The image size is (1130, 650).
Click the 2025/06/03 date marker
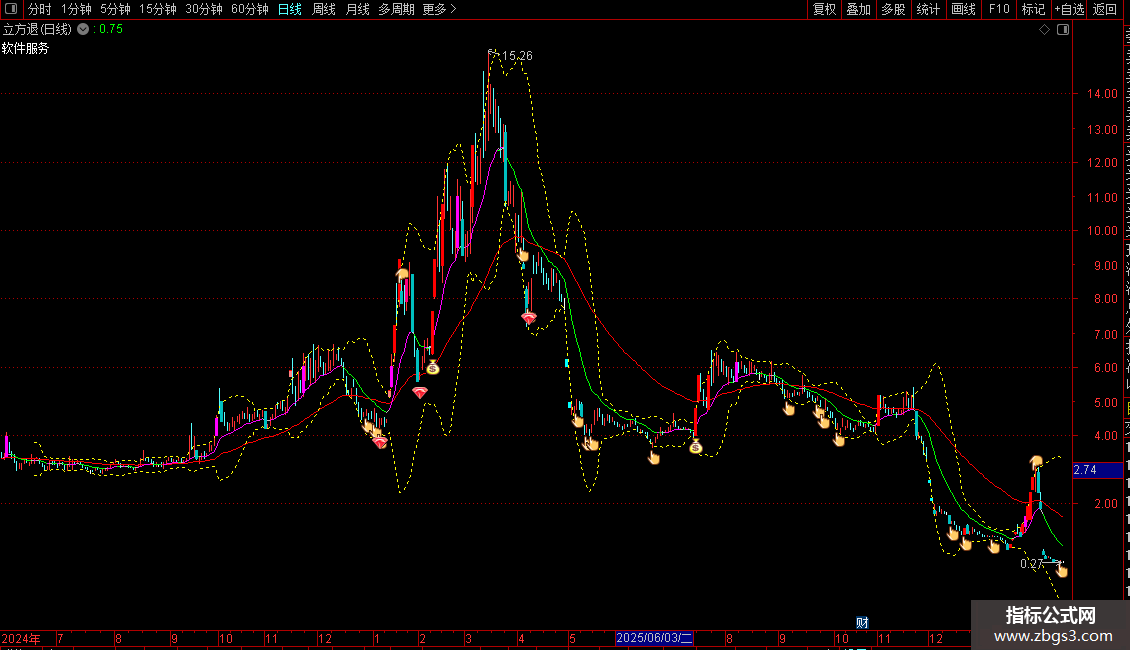click(x=654, y=638)
